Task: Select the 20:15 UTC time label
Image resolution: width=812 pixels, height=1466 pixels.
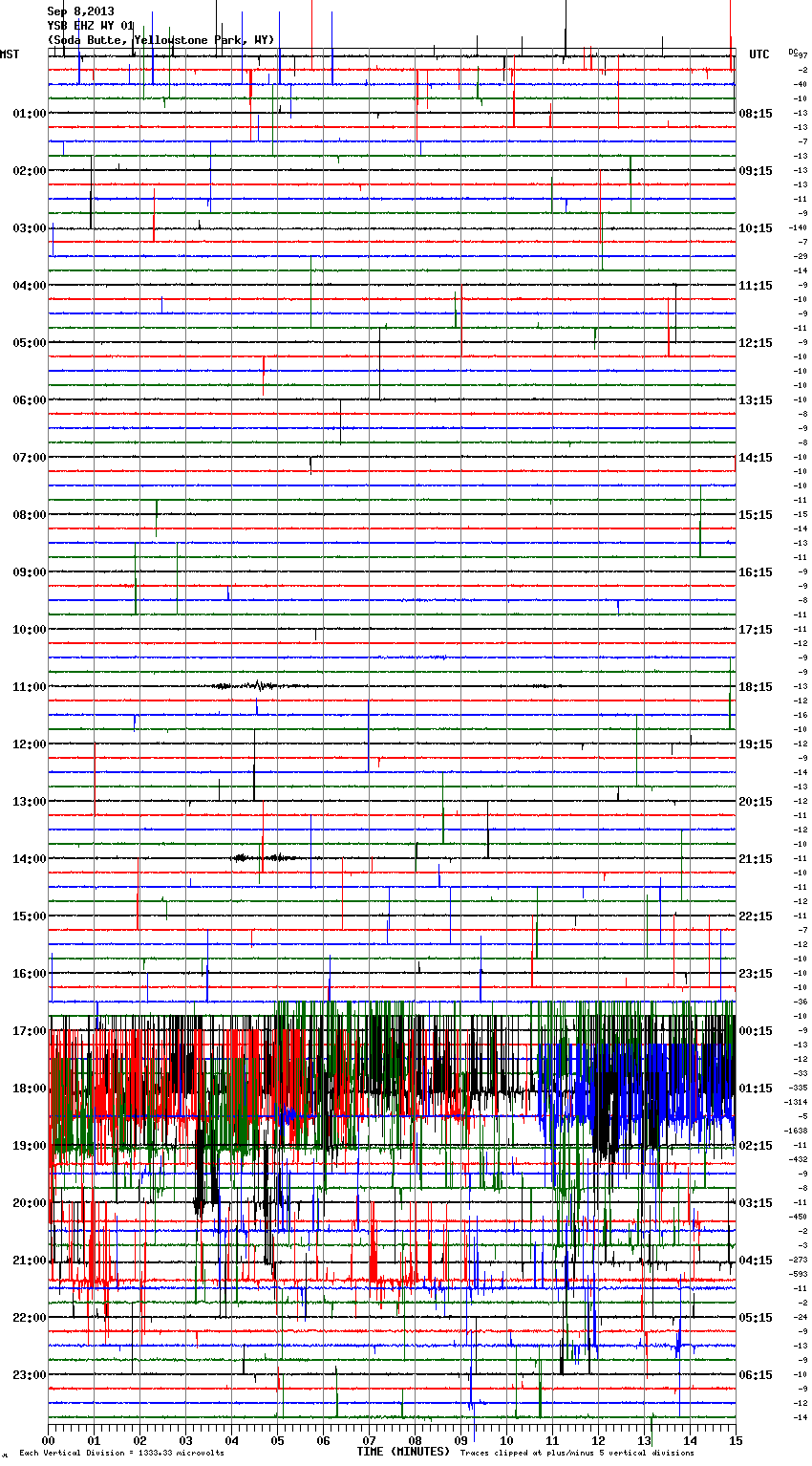Action: [x=756, y=802]
